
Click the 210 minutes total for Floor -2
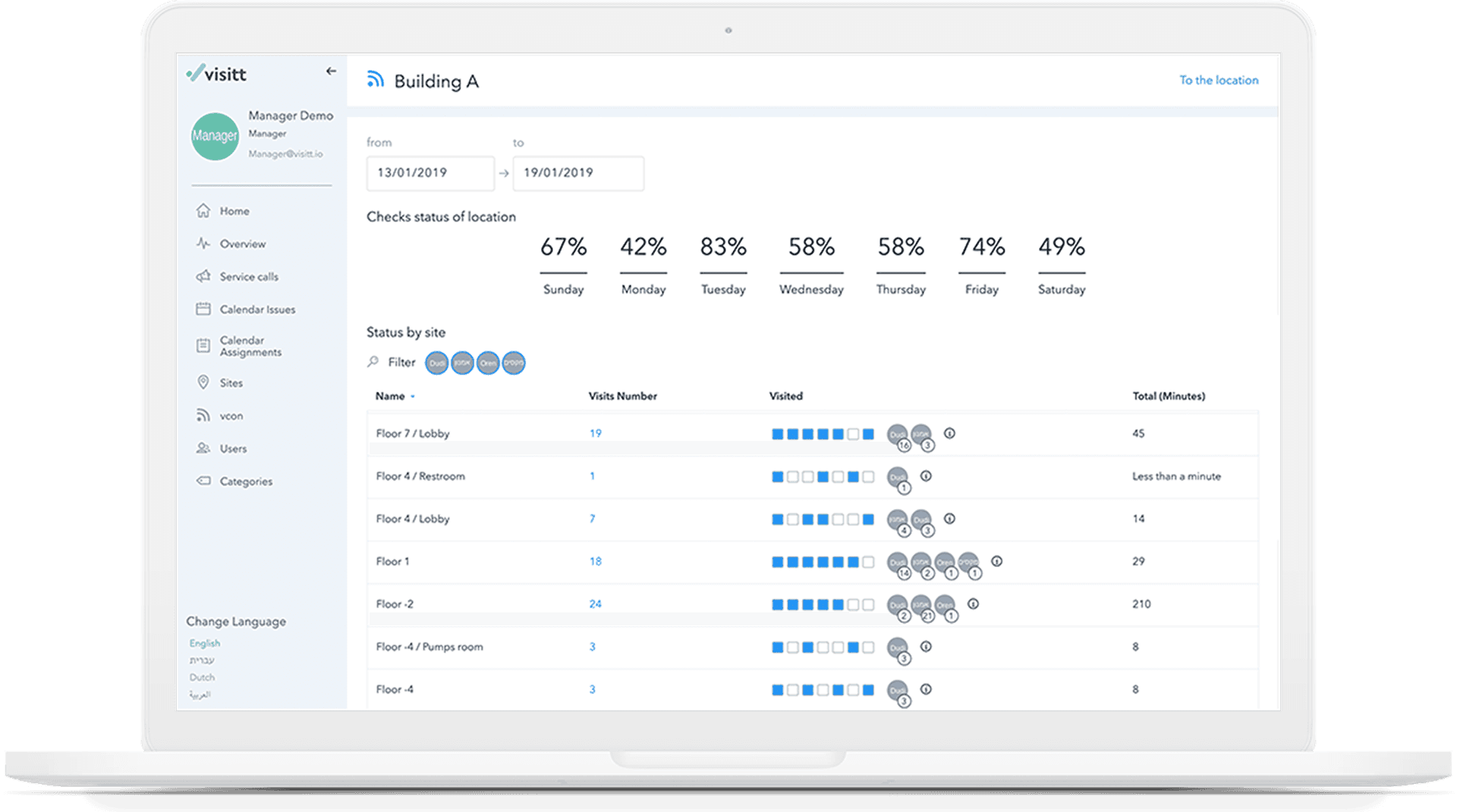1141,604
